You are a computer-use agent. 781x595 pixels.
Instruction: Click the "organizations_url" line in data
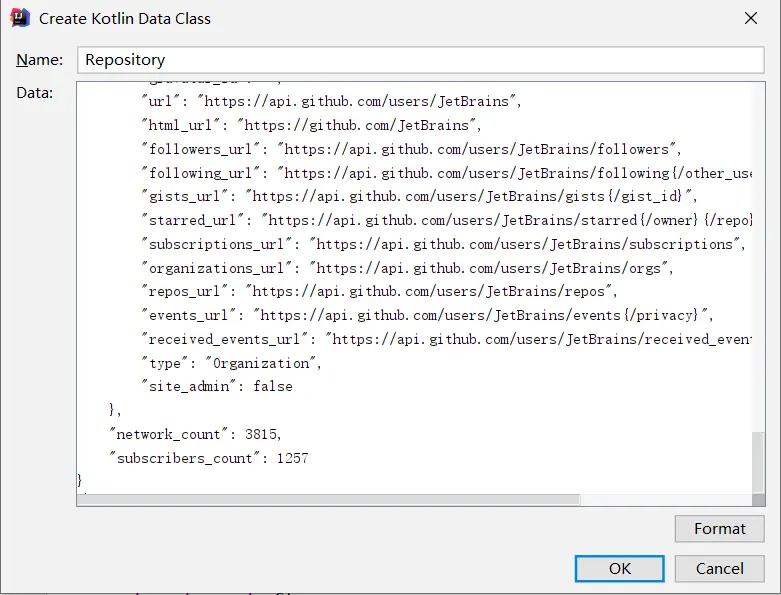407,268
